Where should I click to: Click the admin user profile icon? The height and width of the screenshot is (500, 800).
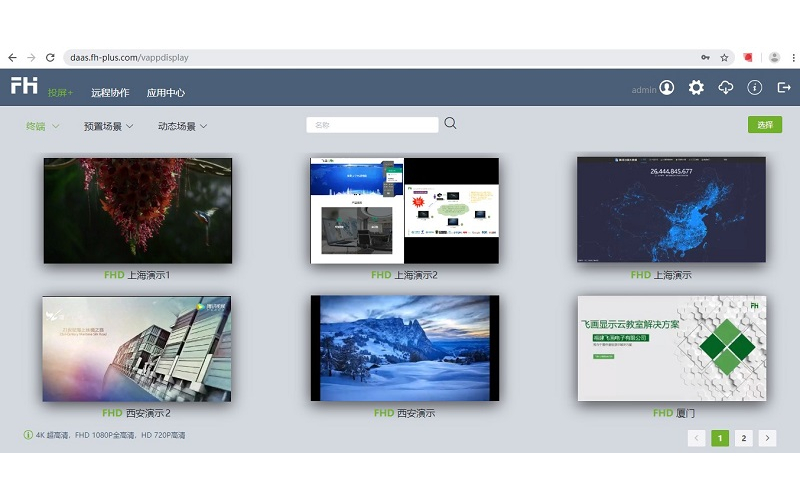click(x=667, y=88)
